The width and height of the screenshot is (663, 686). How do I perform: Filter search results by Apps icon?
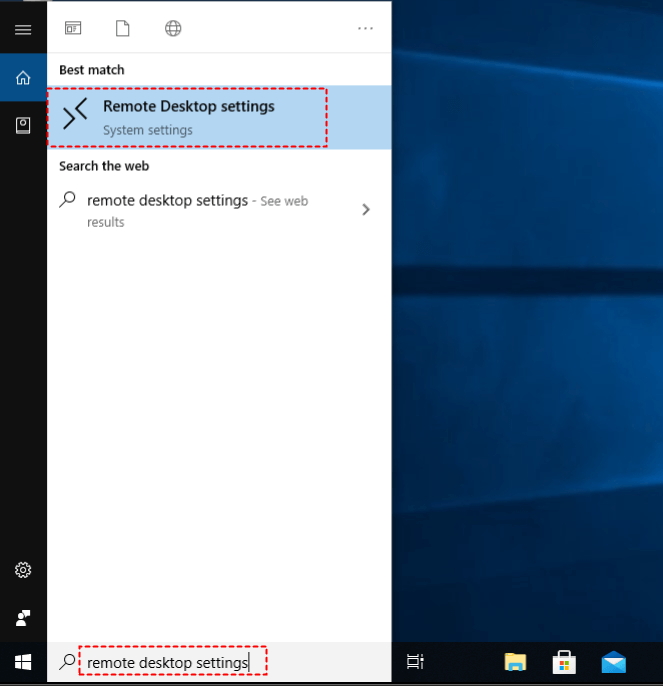click(73, 28)
